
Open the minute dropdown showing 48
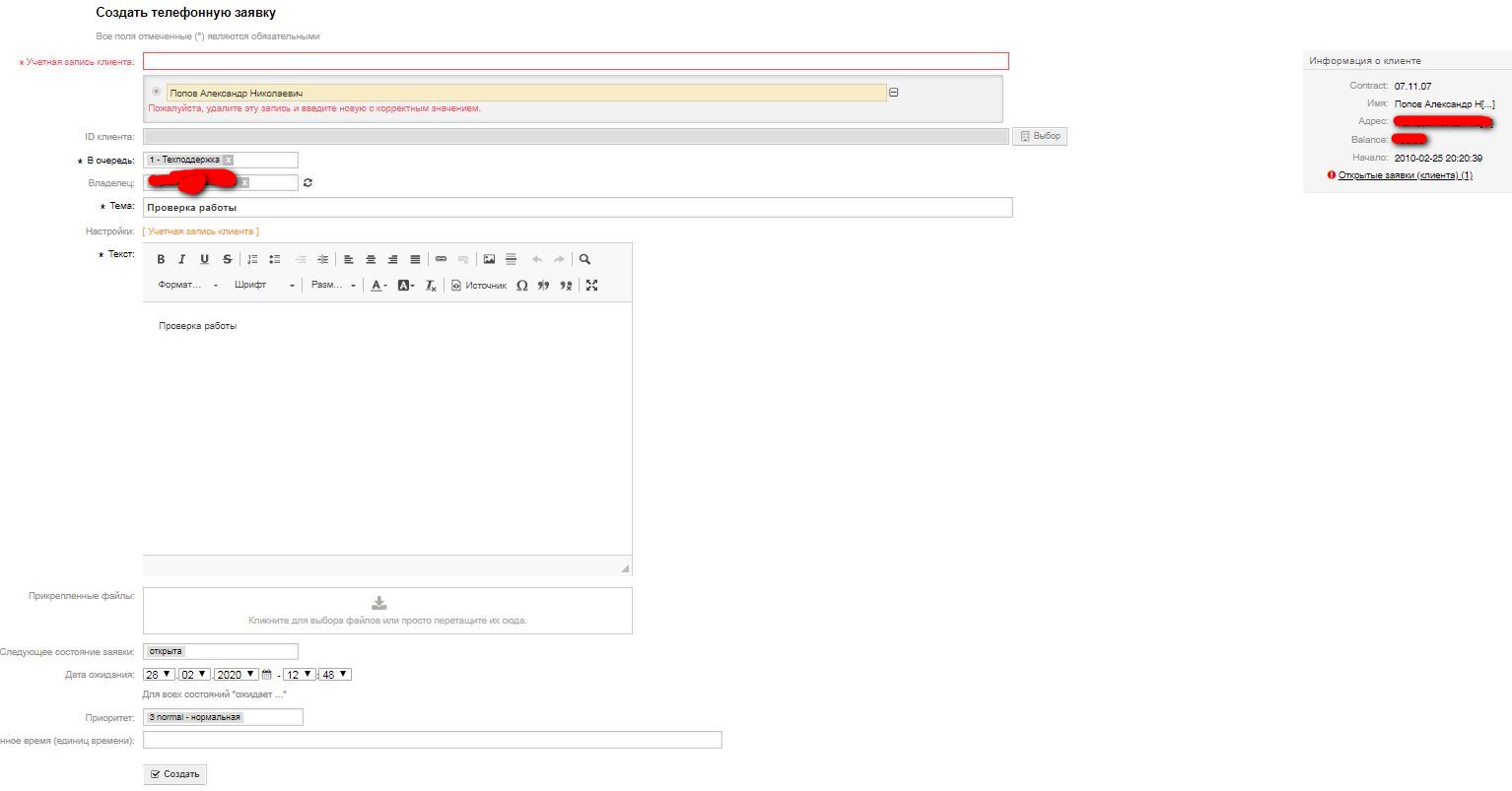[x=335, y=675]
